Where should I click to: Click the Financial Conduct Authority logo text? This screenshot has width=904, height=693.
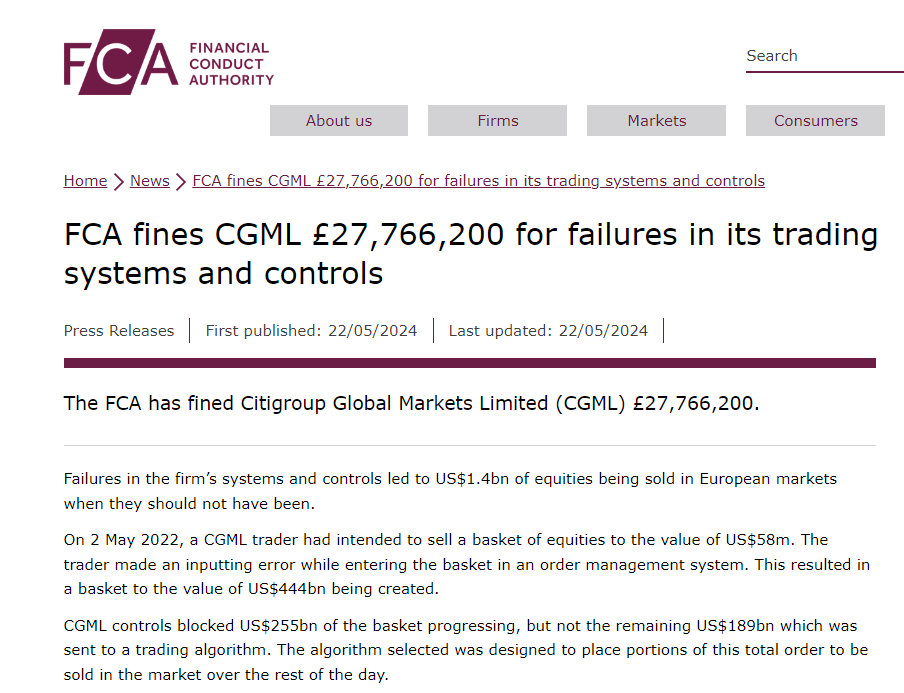[x=231, y=64]
